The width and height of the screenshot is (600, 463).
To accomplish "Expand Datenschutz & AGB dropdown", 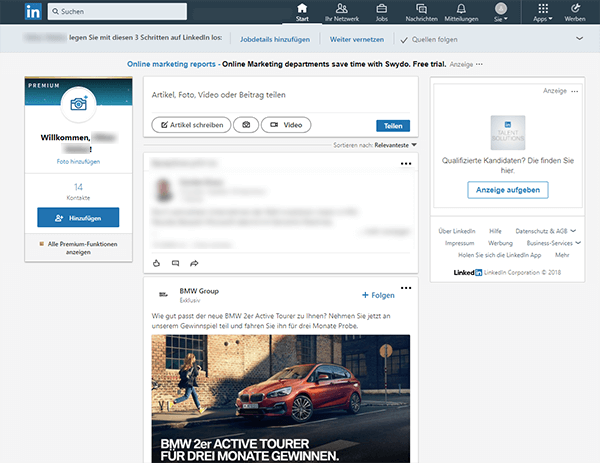I will (x=546, y=231).
